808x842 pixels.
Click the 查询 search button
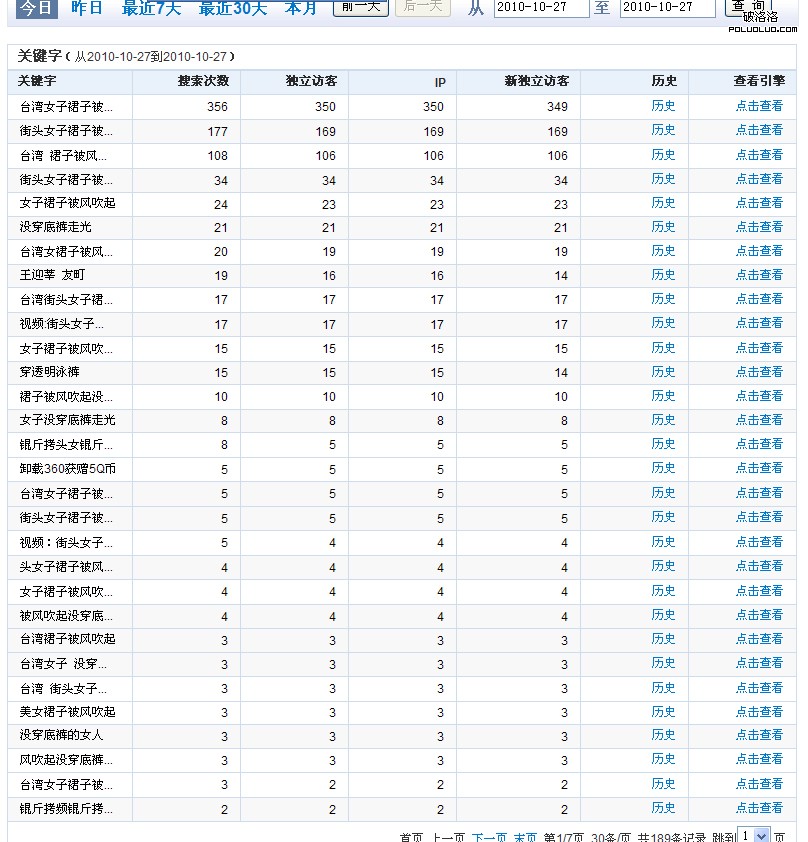coord(748,7)
